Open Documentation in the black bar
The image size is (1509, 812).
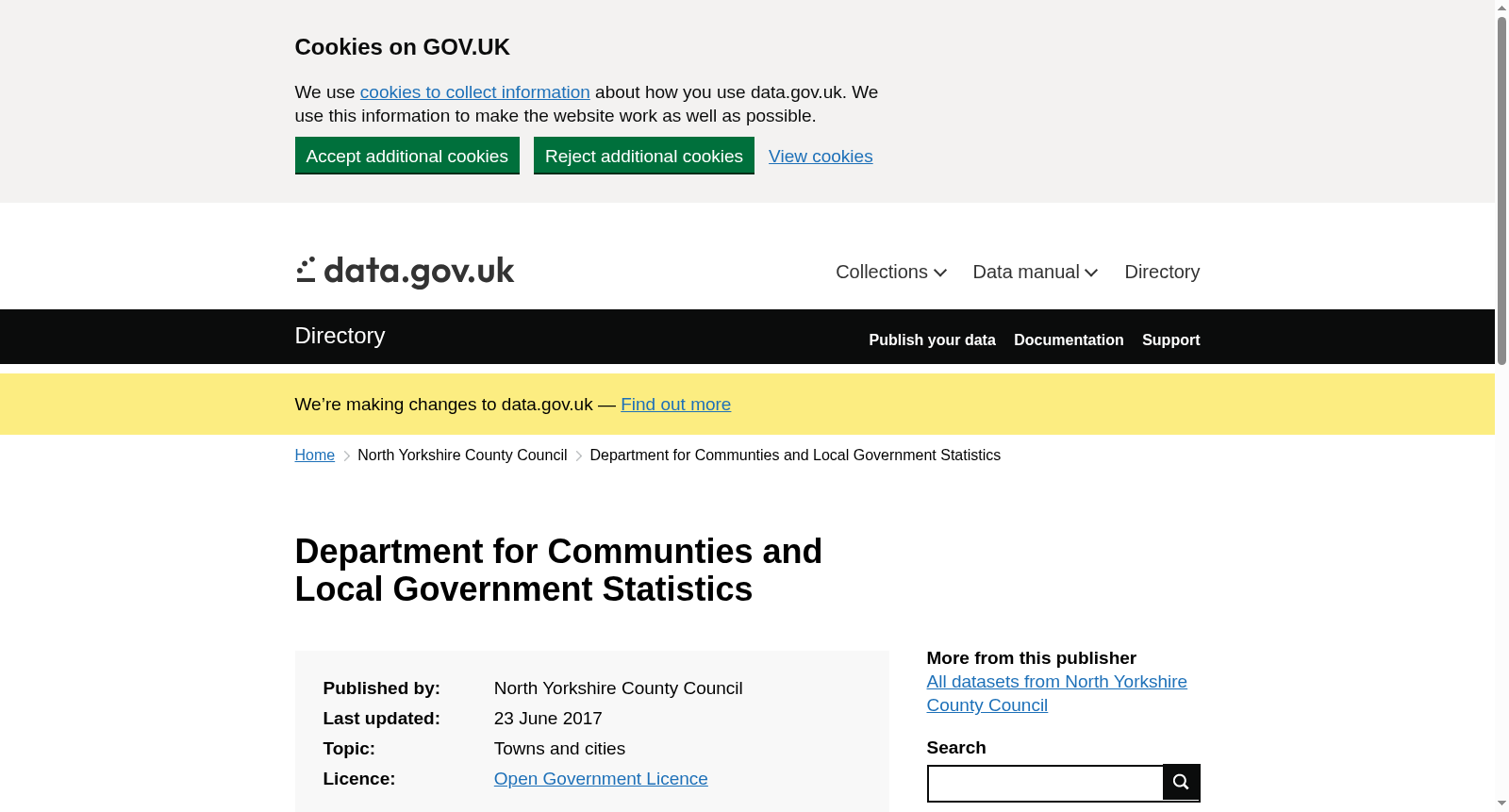(x=1069, y=340)
